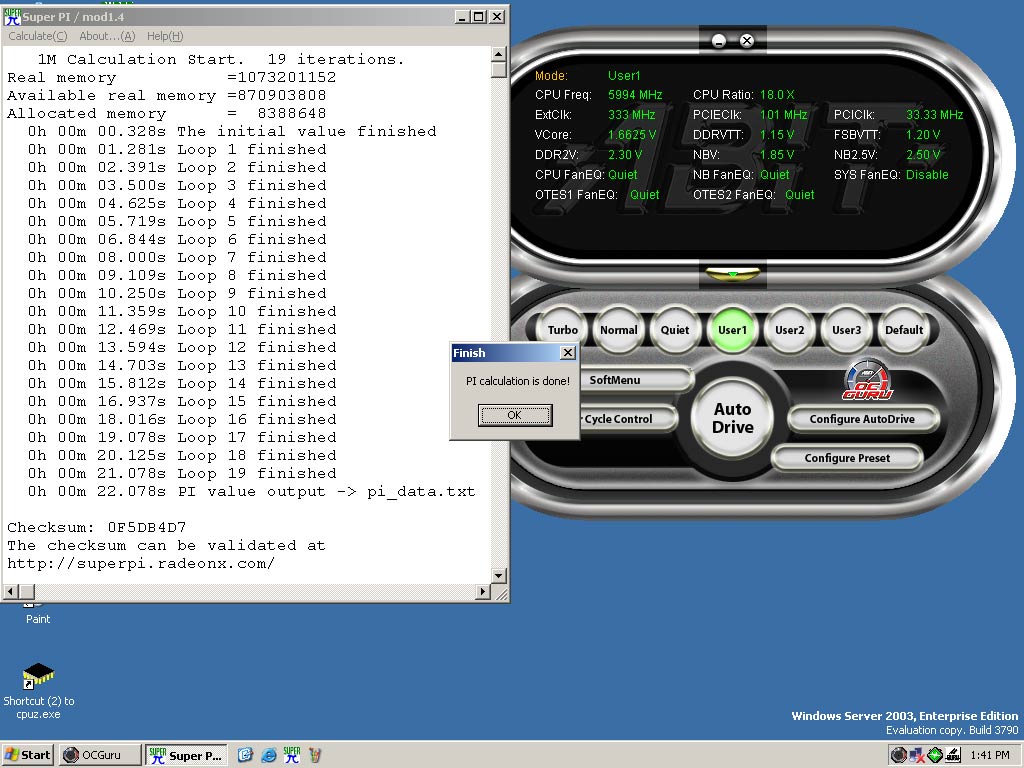Click the http://superpi.radeonx.com/ text

[x=140, y=563]
